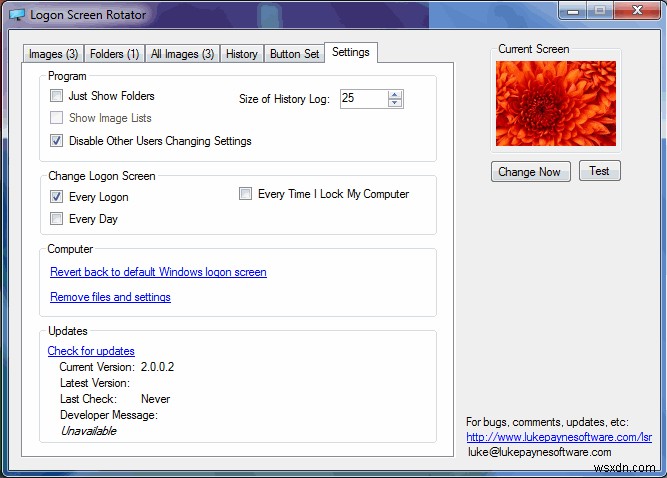Click Revert back to default Windows logon screen
This screenshot has height=478, width=667.
[158, 272]
